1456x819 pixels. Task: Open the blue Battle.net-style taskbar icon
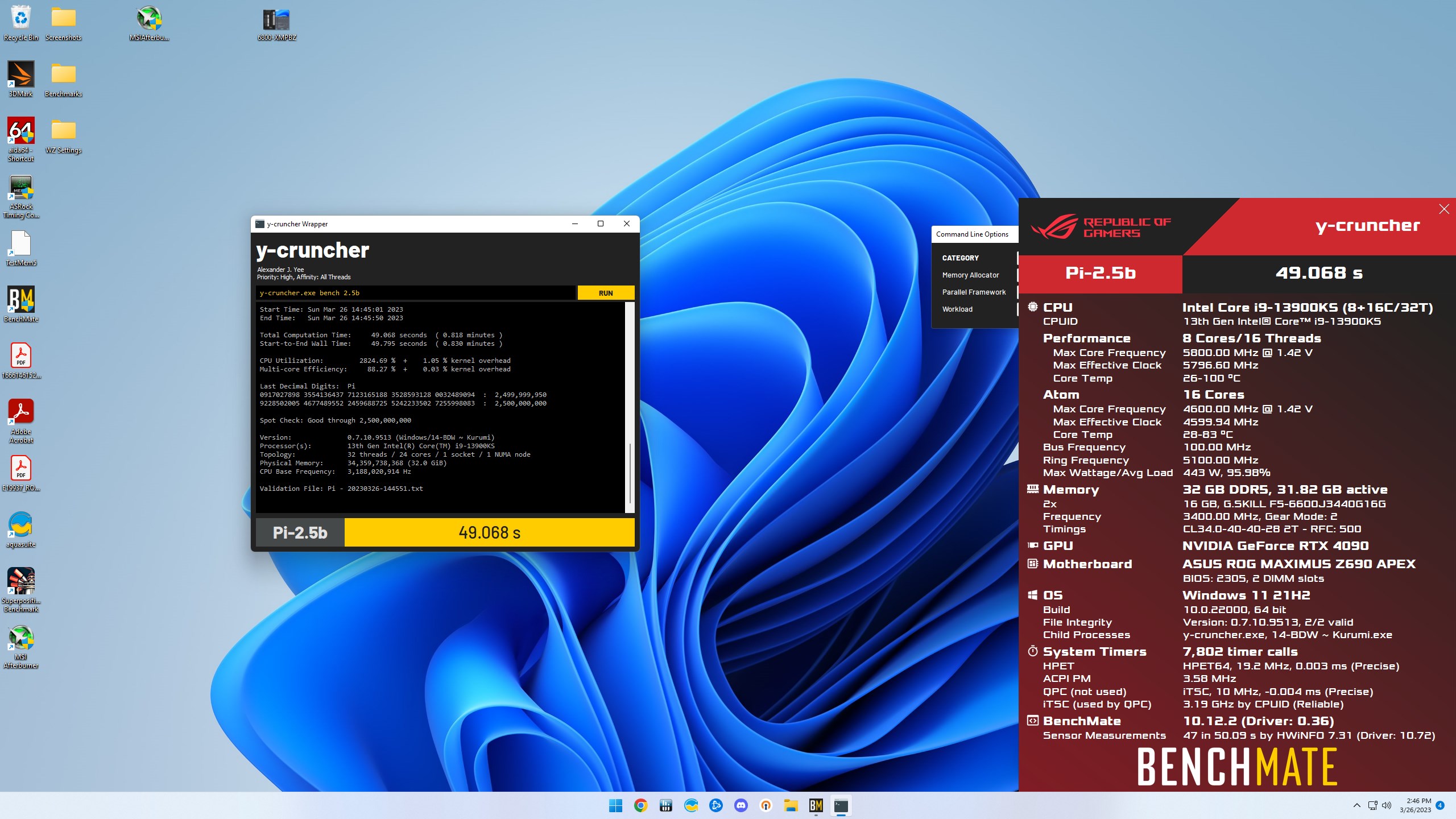[x=715, y=805]
